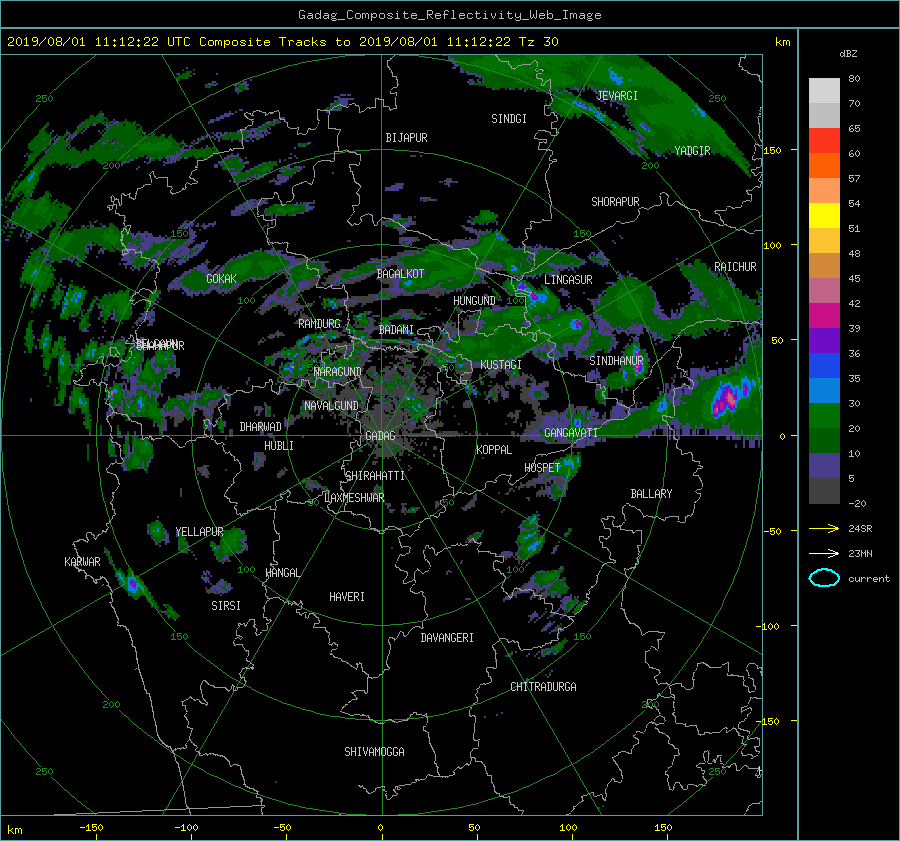Click the HUNGUND city label
Screen dimensions: 900x841
(x=474, y=301)
